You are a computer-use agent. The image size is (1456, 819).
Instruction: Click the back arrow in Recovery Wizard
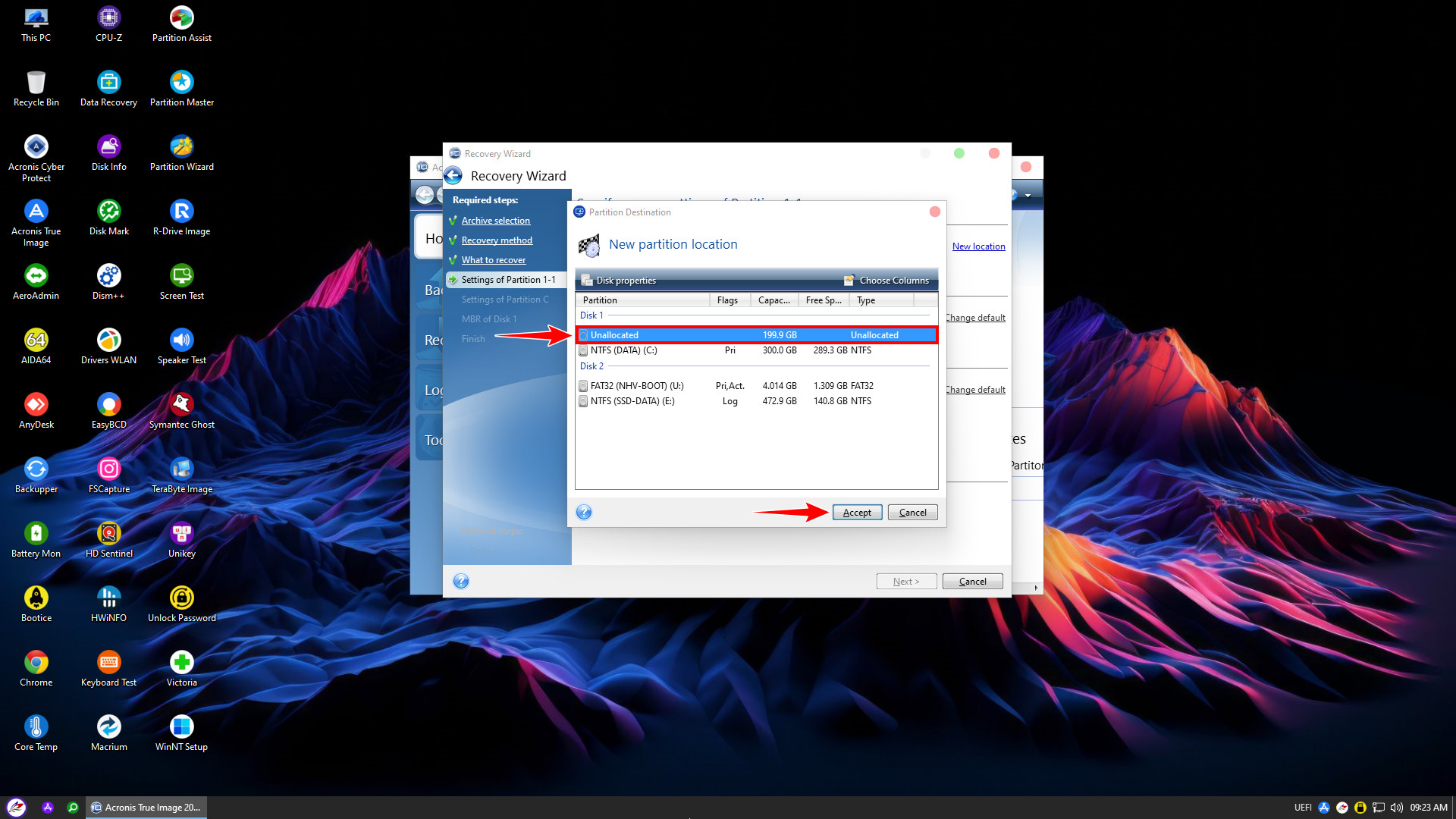pyautogui.click(x=453, y=176)
